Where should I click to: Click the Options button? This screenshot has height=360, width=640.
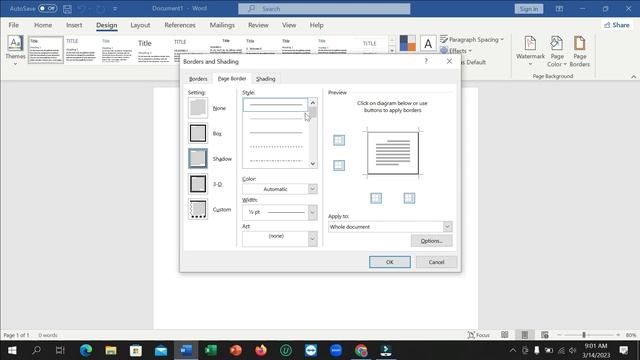click(x=431, y=241)
